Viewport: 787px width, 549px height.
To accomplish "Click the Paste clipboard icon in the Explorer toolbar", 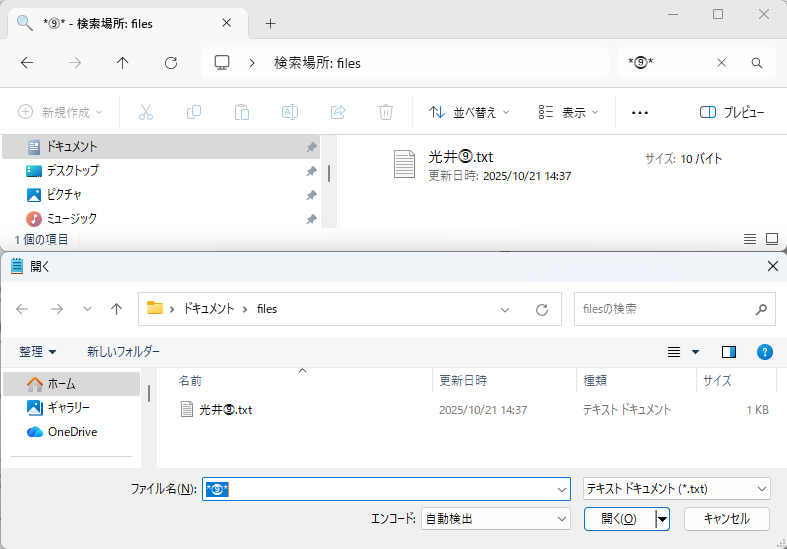I will click(242, 112).
